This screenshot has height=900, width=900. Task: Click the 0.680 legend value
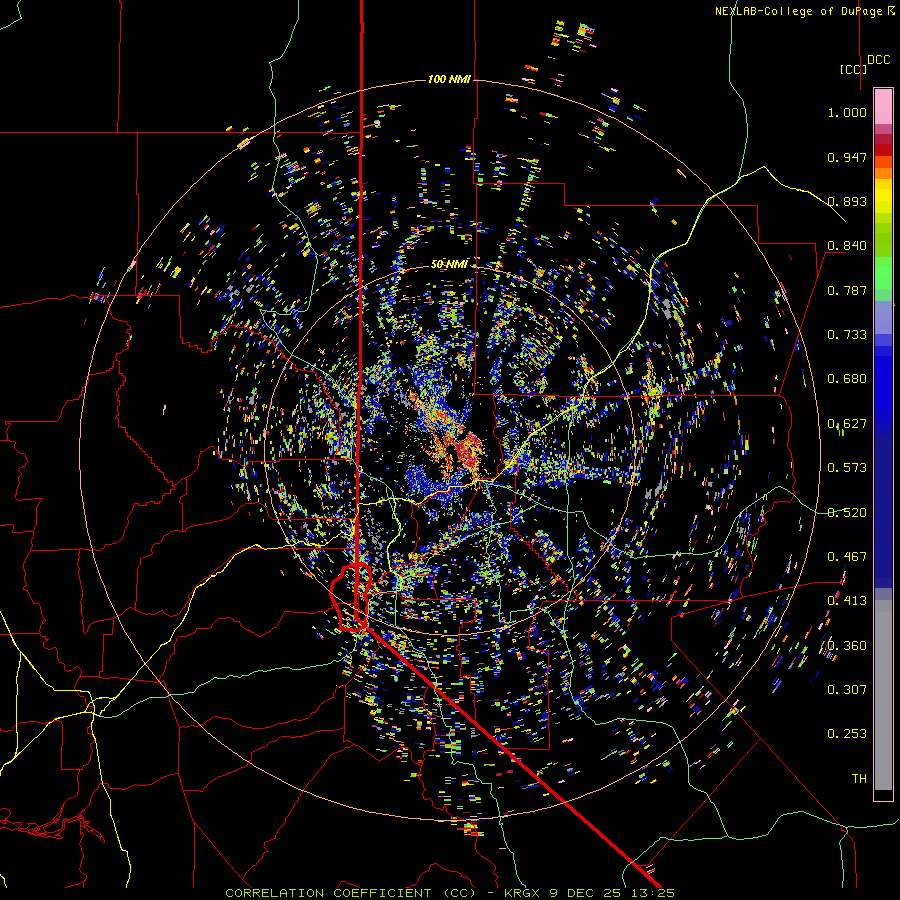pos(847,379)
